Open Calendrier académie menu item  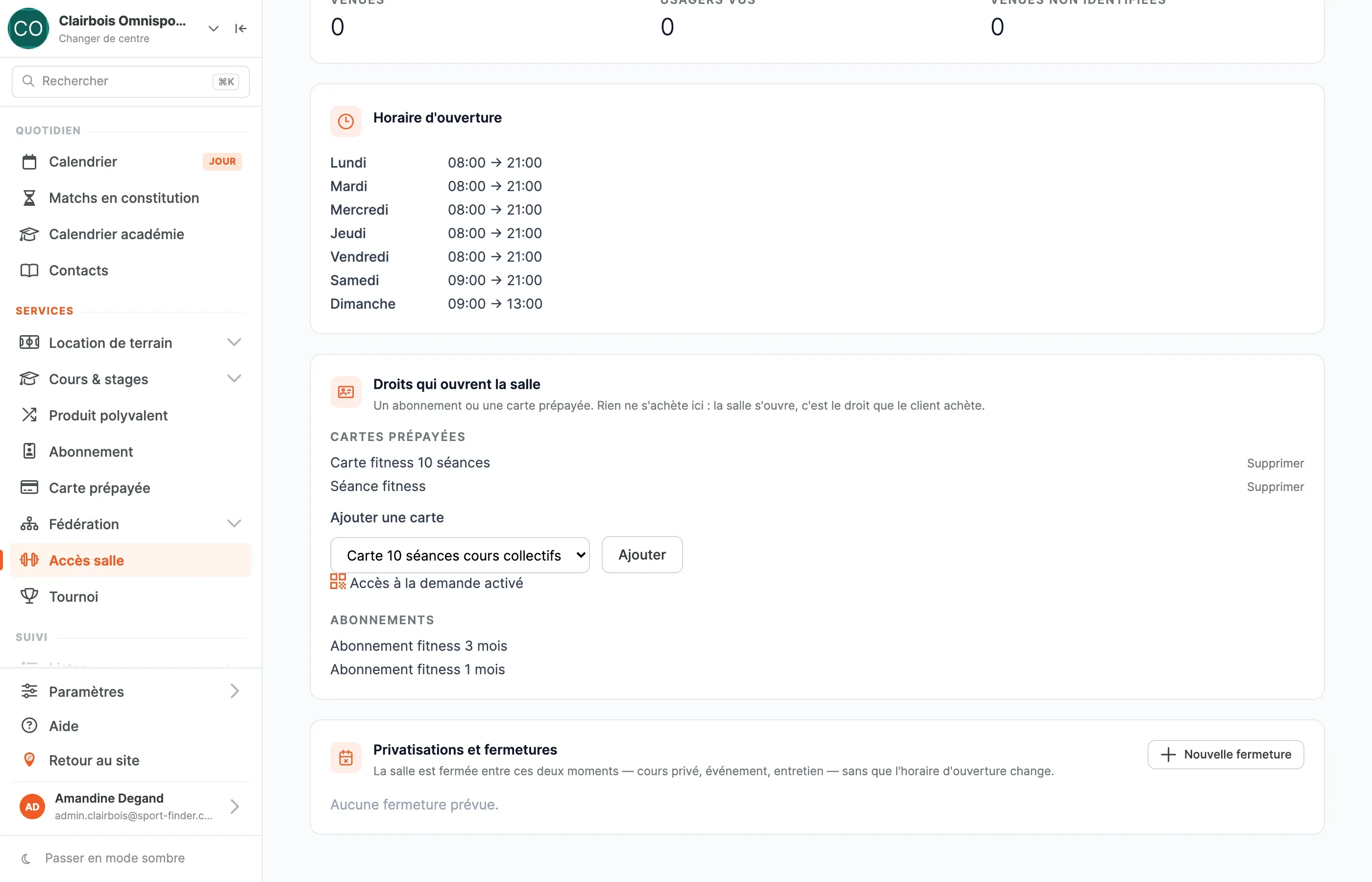130,234
